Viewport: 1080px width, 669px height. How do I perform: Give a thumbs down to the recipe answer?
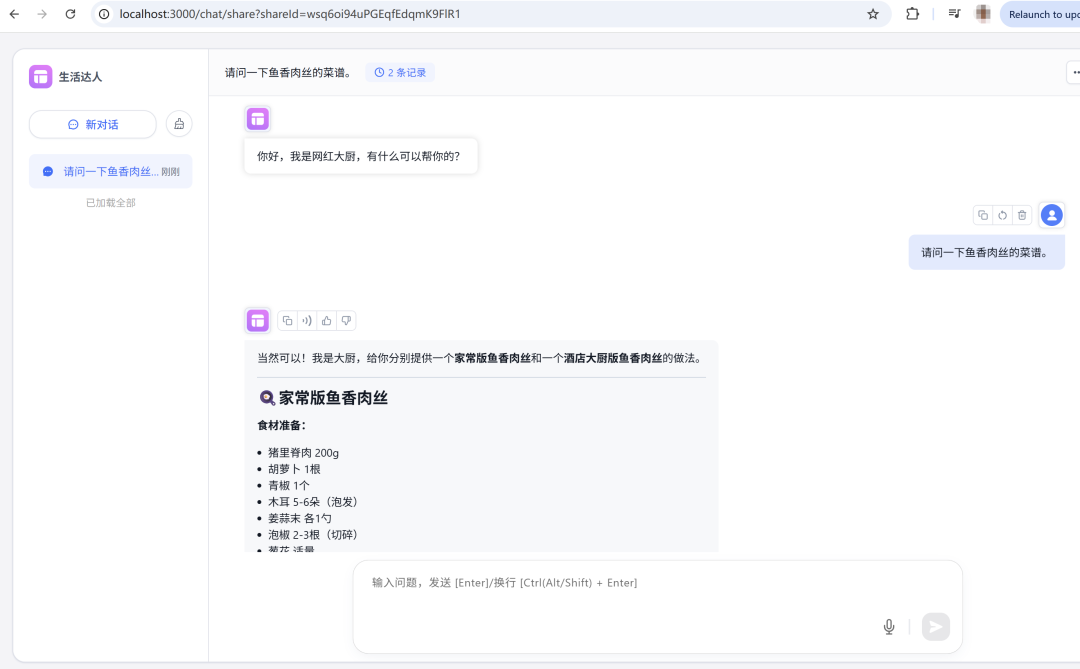click(x=346, y=320)
